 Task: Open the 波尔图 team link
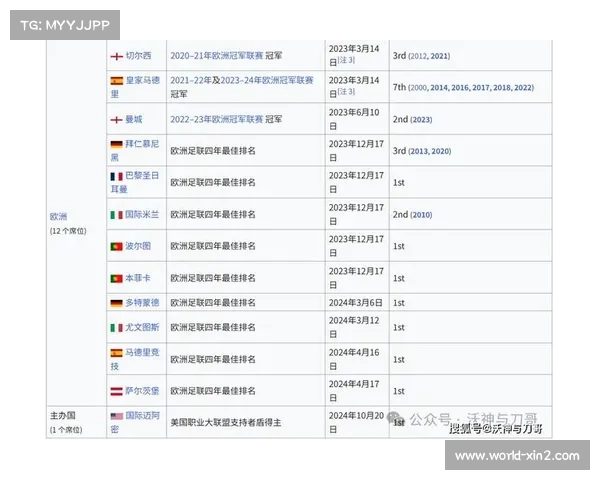click(138, 246)
